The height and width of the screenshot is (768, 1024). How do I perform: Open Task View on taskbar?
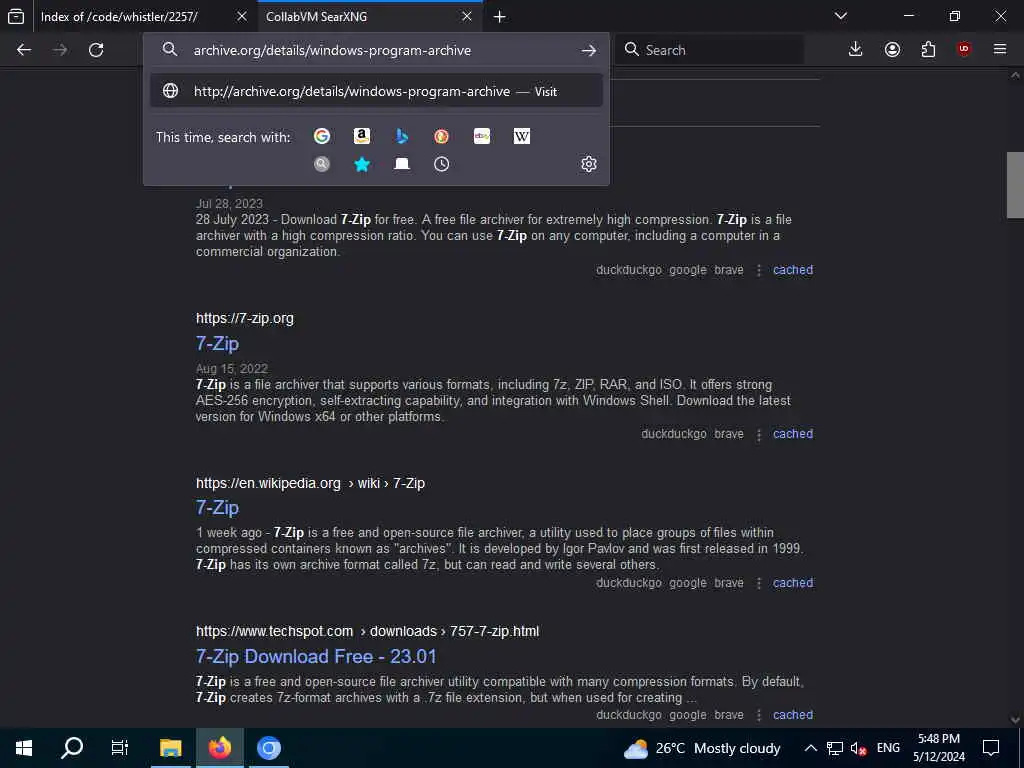[120, 748]
